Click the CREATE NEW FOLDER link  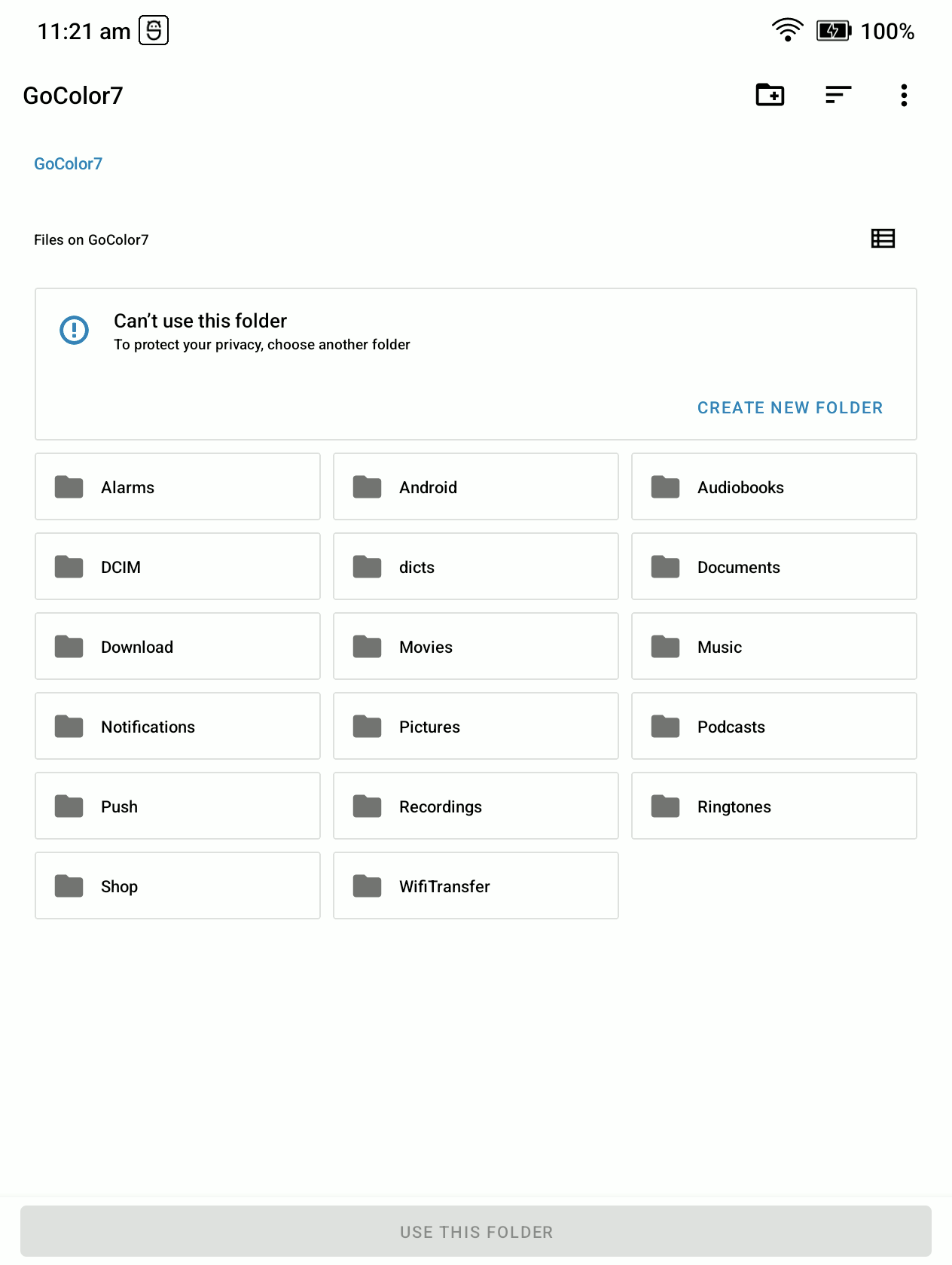[x=789, y=407]
